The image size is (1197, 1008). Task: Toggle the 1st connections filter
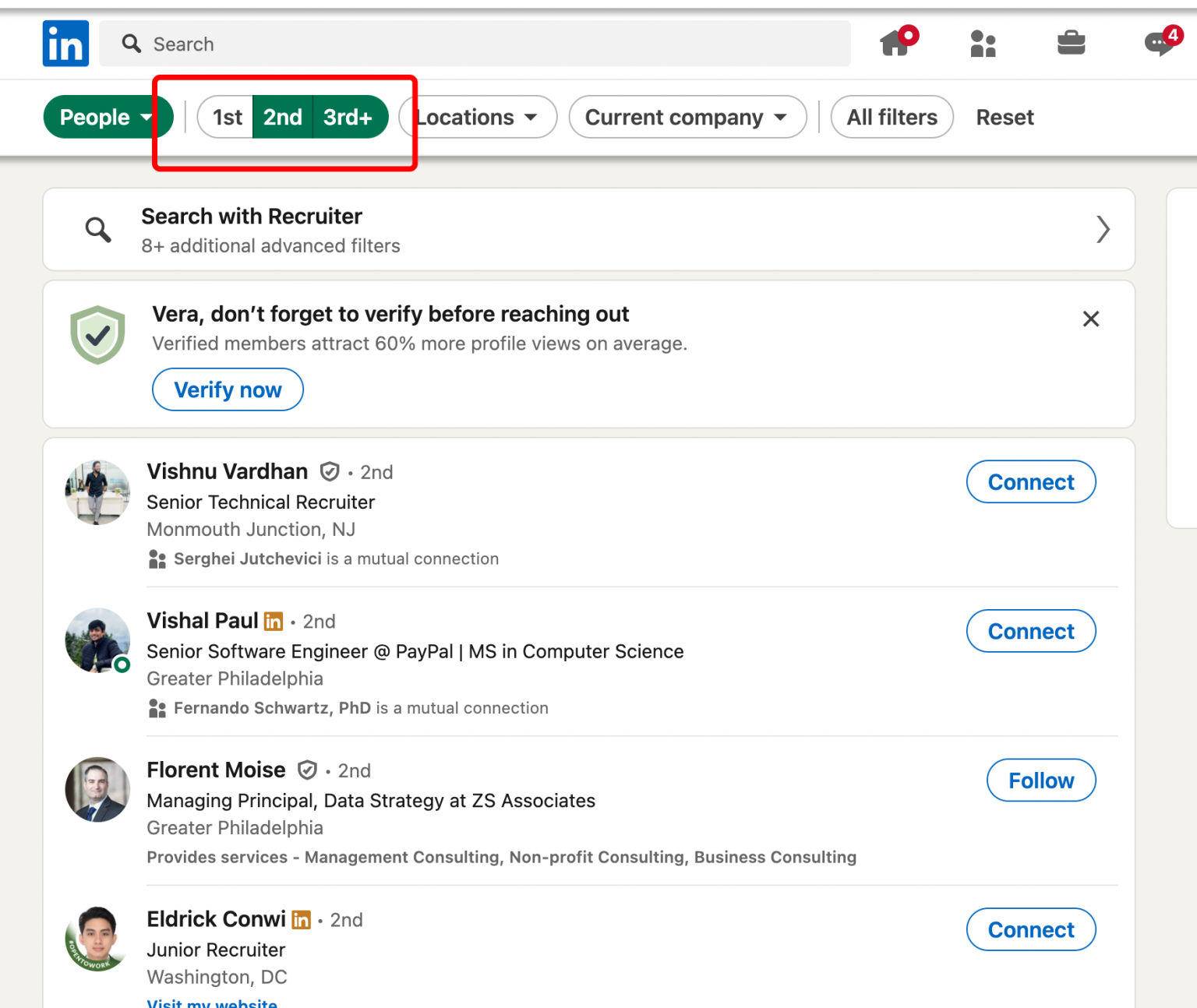click(x=226, y=117)
